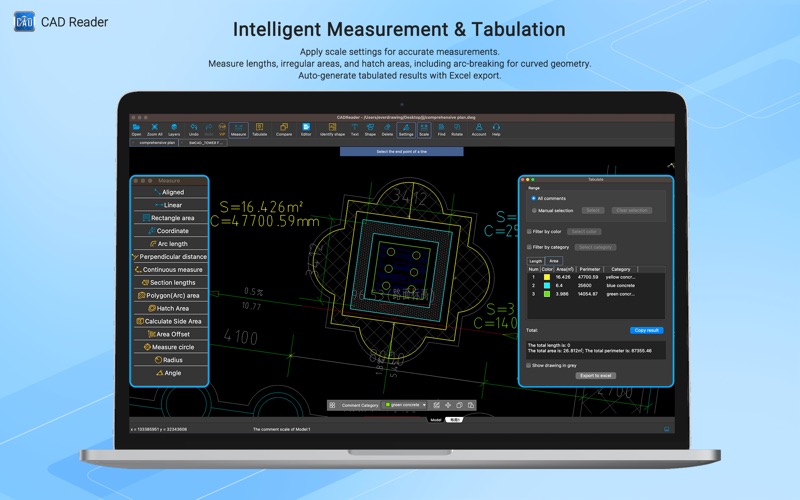800x500 pixels.
Task: Click yellow color swatch in row 1
Action: [547, 277]
